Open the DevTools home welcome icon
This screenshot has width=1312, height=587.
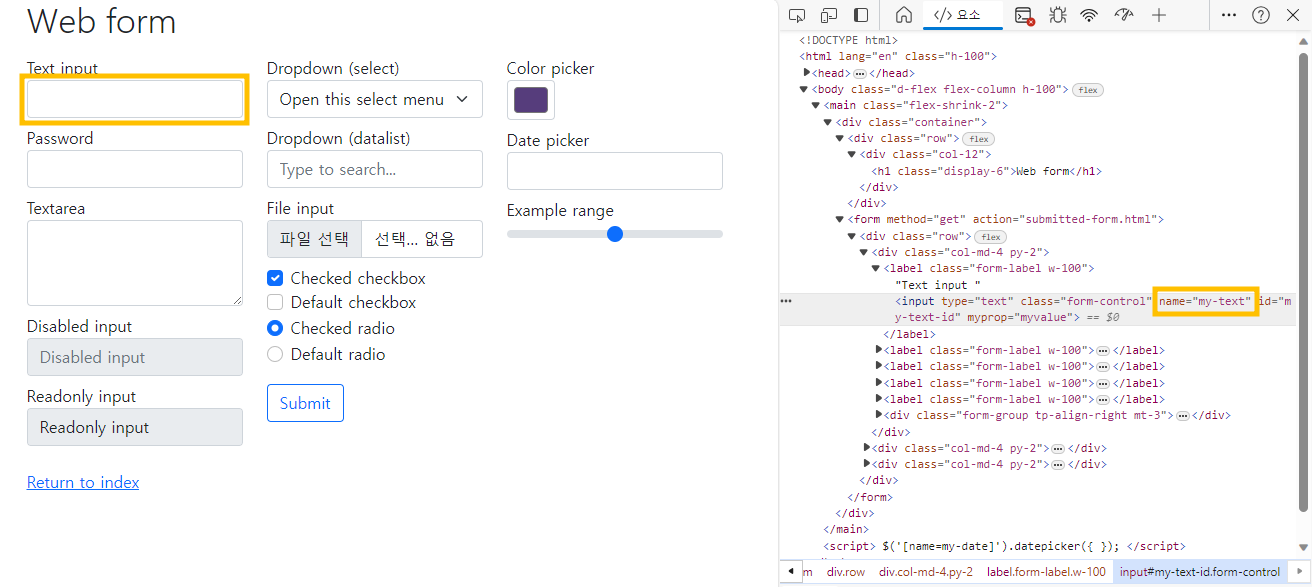903,15
